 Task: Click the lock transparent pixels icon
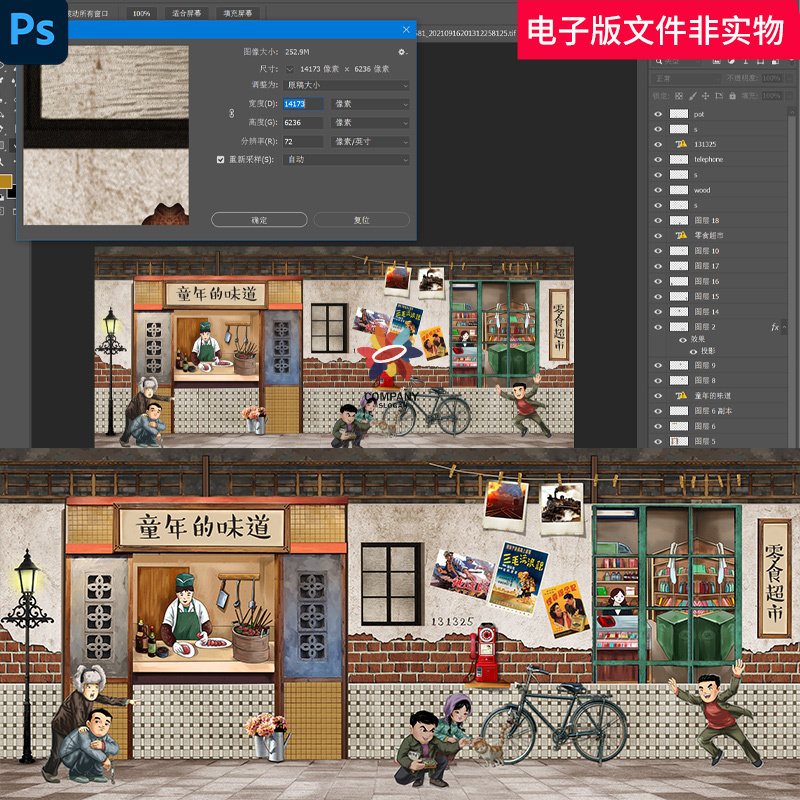pos(679,96)
